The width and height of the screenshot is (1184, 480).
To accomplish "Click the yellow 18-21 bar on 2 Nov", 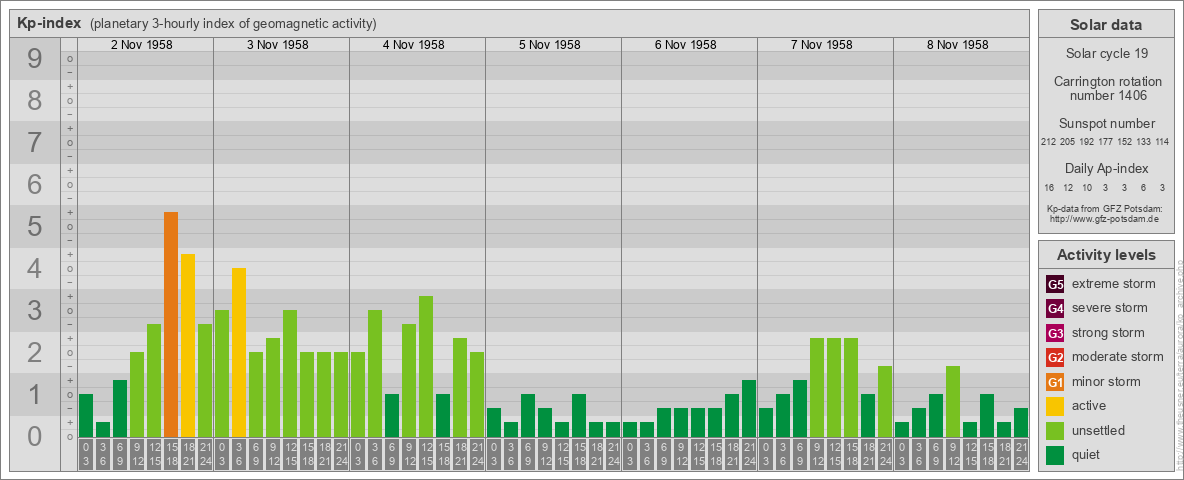I will (188, 346).
